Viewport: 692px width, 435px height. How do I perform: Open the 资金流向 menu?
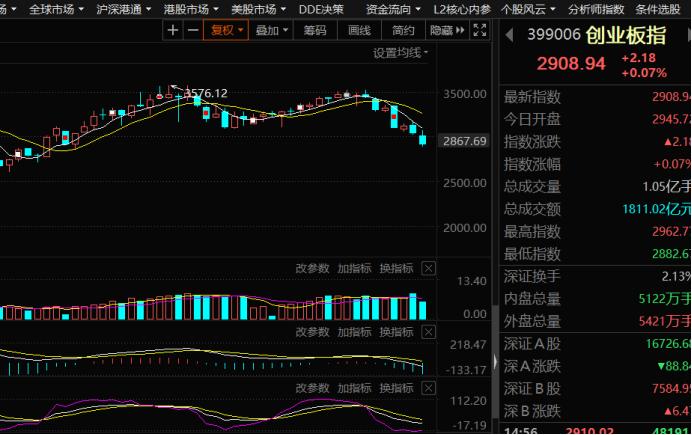(x=391, y=8)
